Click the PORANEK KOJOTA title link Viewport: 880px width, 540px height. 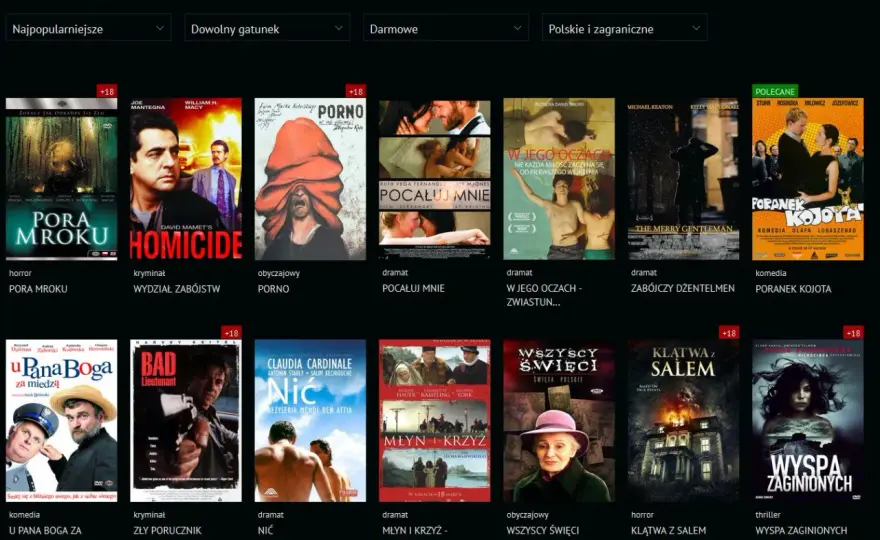[x=793, y=289]
